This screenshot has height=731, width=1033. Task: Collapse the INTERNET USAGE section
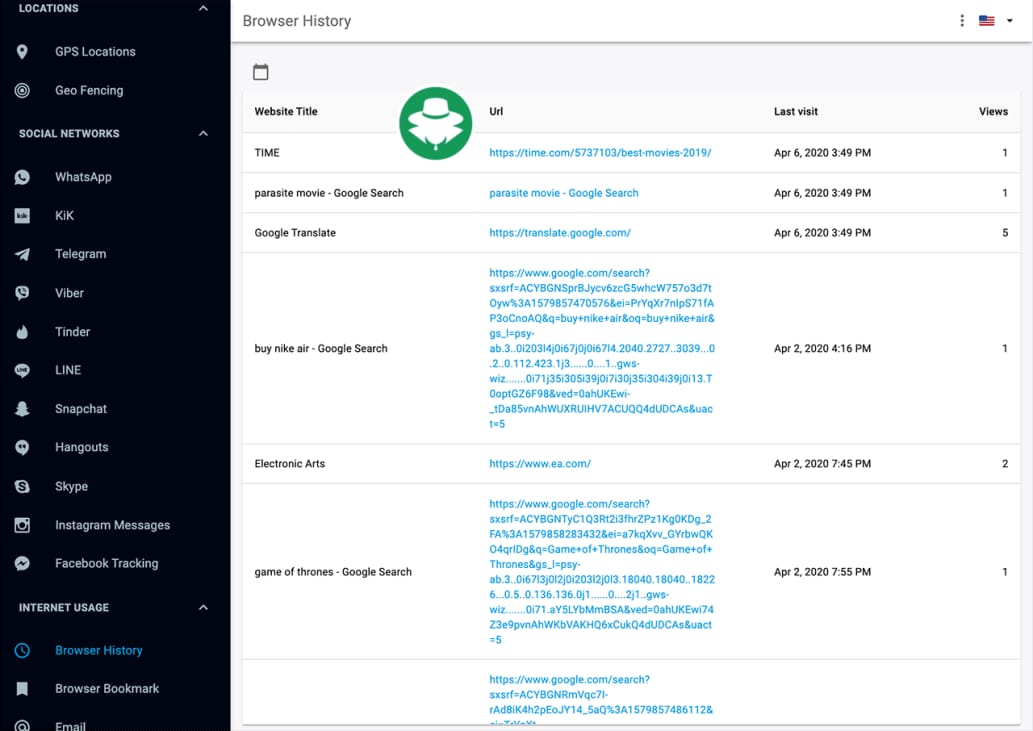202,607
